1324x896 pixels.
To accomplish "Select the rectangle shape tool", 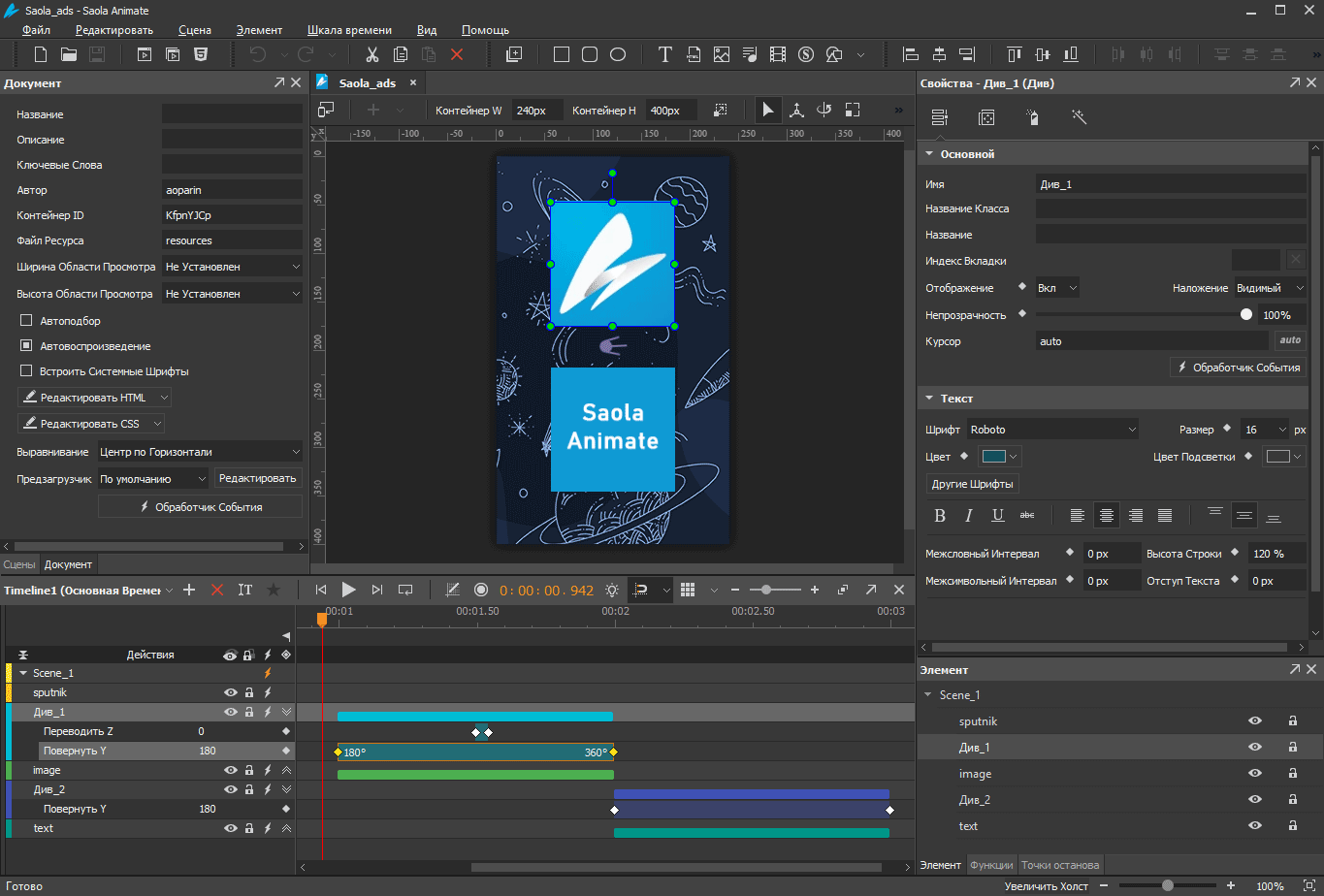I will pos(562,54).
